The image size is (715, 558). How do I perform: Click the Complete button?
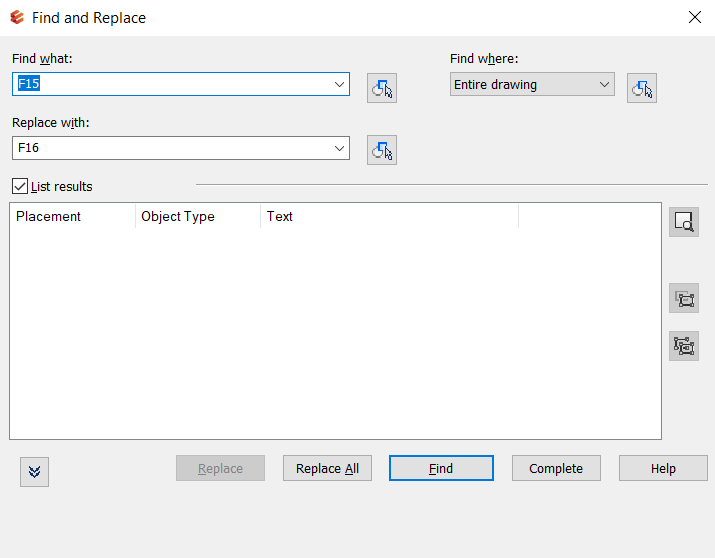[556, 468]
